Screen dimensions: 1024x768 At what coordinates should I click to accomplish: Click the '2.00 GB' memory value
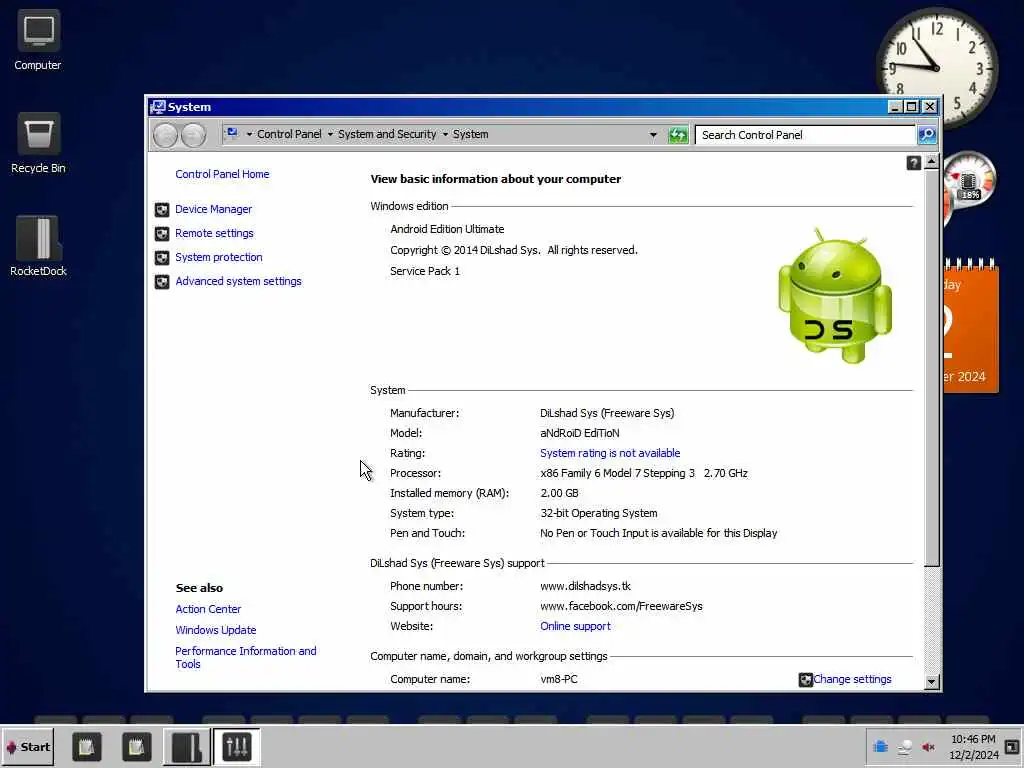point(559,493)
